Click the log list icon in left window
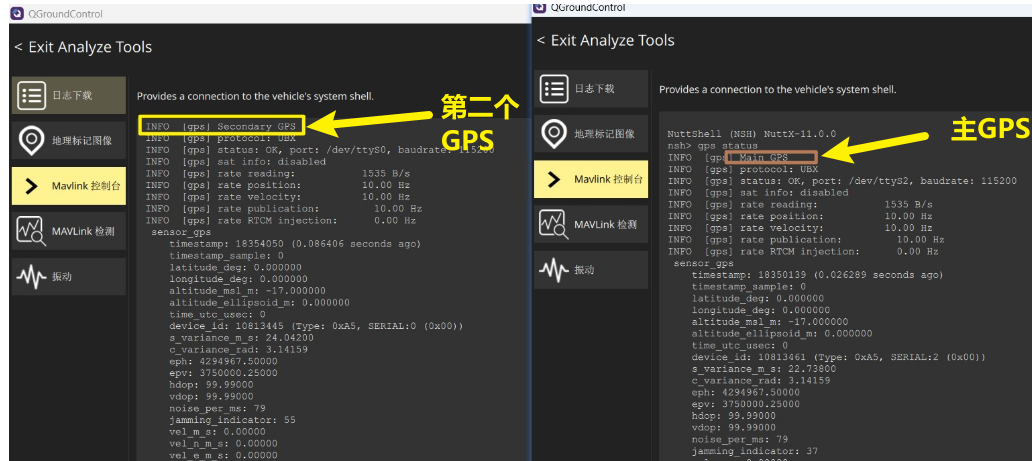Image resolution: width=1032 pixels, height=461 pixels. tap(31, 95)
